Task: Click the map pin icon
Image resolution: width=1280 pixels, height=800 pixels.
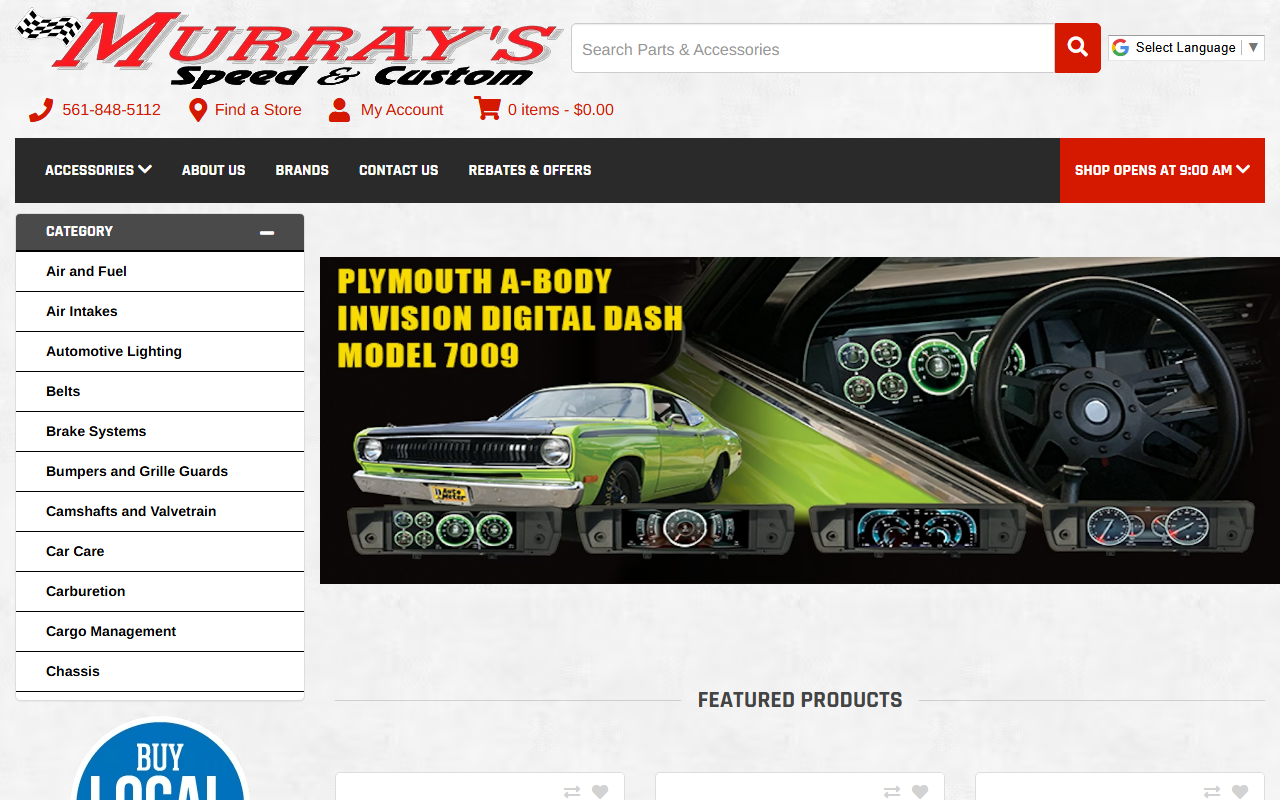Action: pos(198,110)
